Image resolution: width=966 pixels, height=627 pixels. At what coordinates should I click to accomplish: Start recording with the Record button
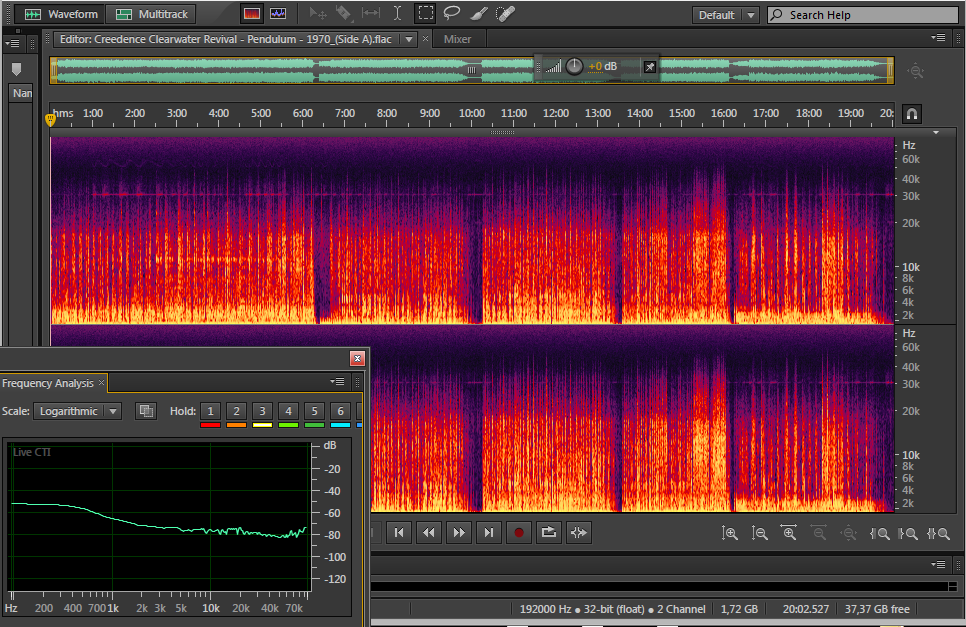tap(519, 533)
